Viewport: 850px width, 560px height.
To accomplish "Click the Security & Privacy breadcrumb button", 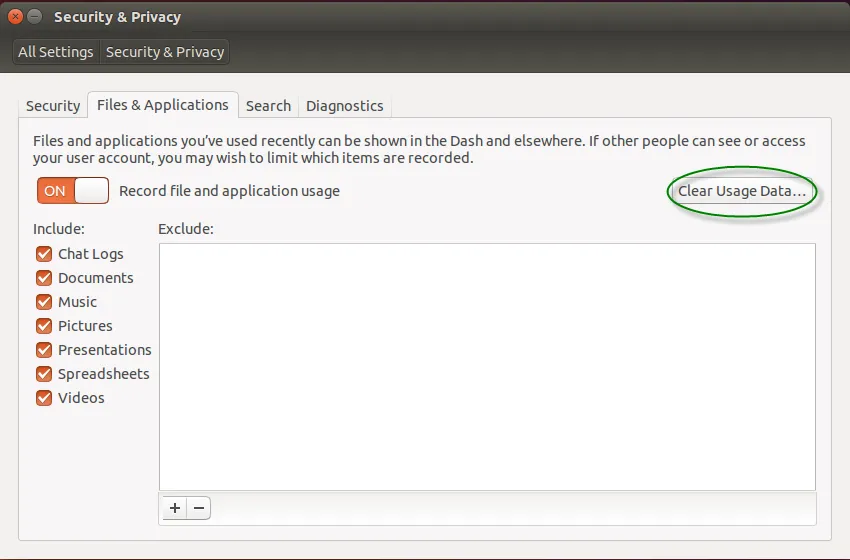I will coord(165,52).
